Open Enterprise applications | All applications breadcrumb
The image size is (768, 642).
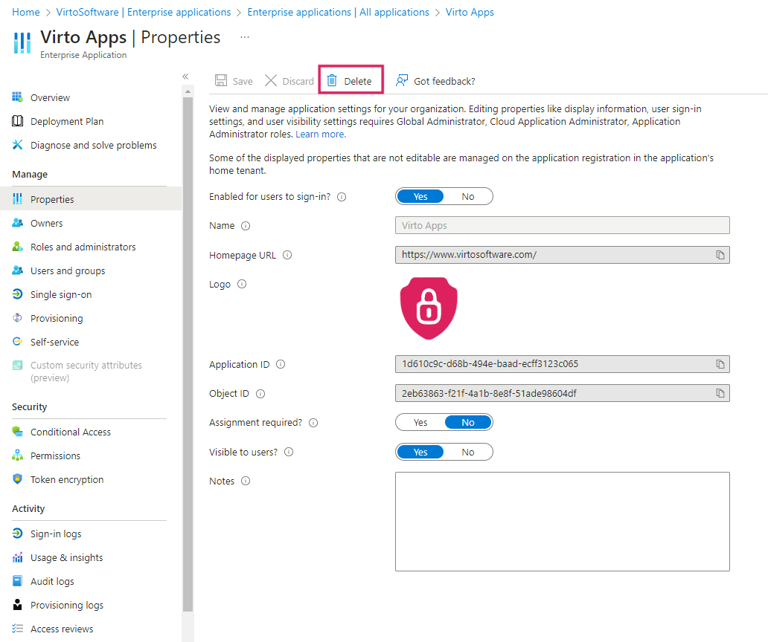coord(338,12)
